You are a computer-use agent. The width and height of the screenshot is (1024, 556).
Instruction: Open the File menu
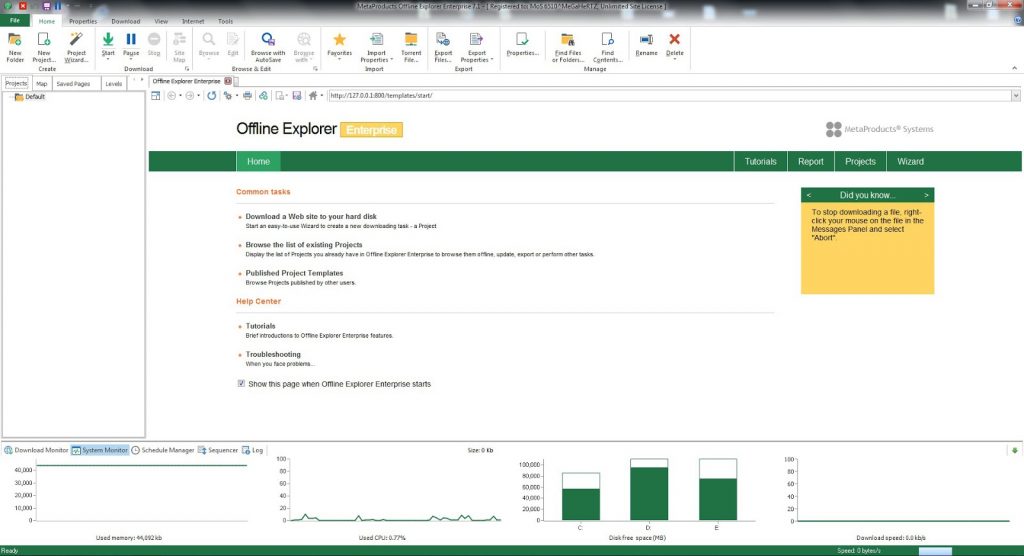click(14, 20)
